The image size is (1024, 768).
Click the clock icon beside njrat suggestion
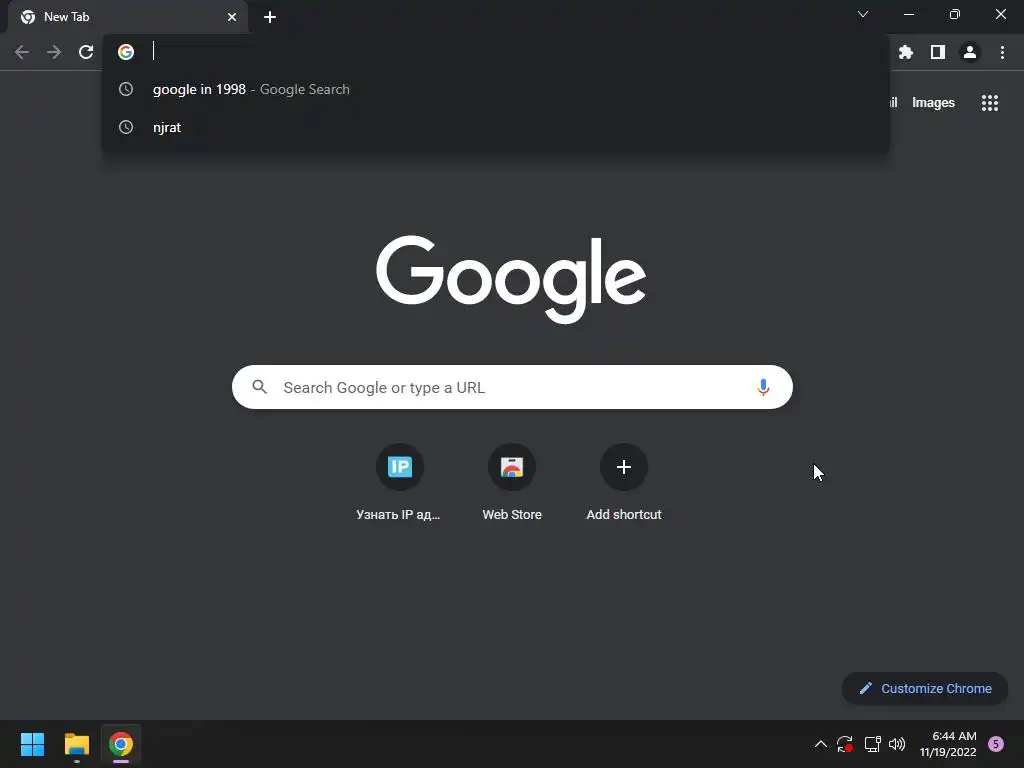[126, 127]
